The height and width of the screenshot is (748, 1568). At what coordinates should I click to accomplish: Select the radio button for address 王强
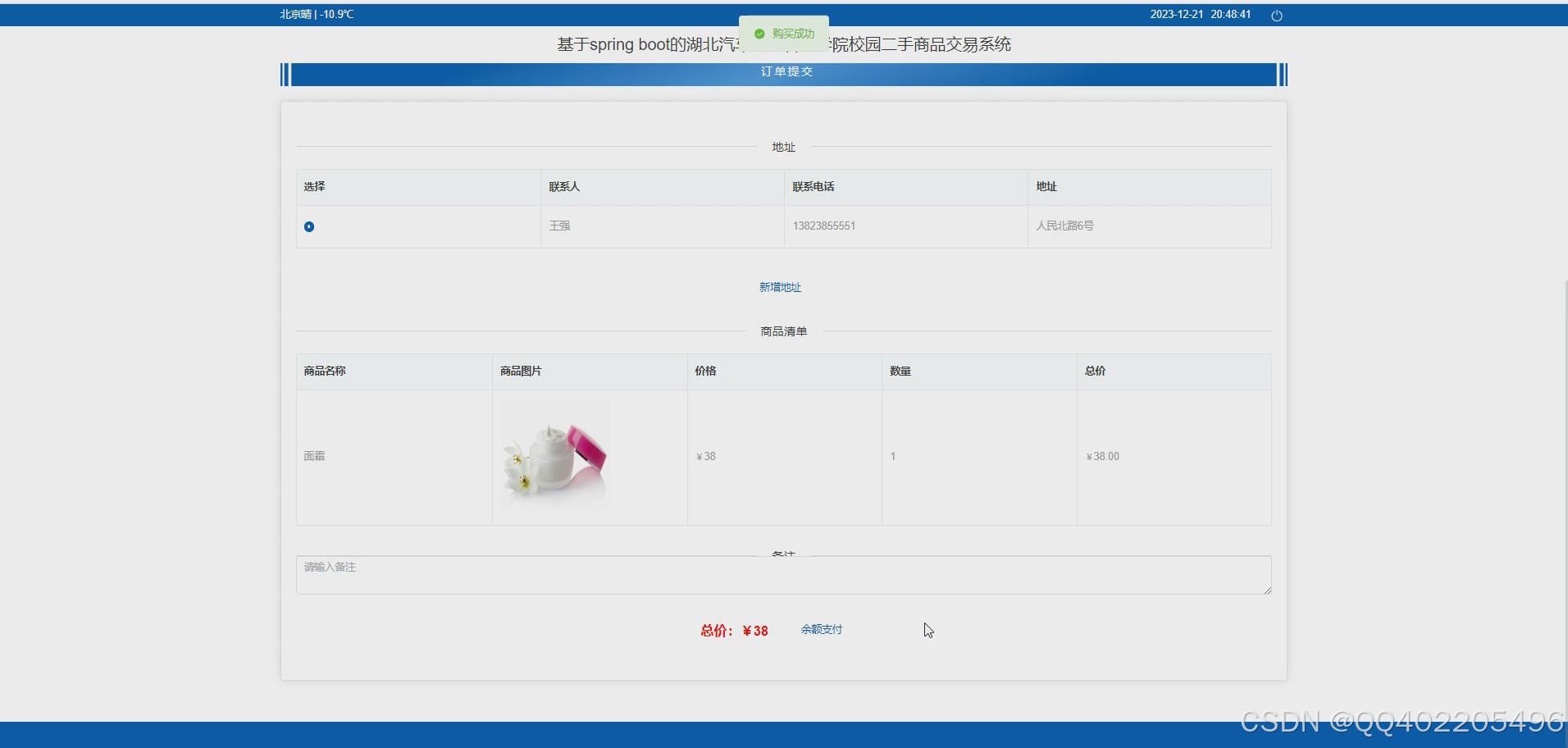pos(309,226)
